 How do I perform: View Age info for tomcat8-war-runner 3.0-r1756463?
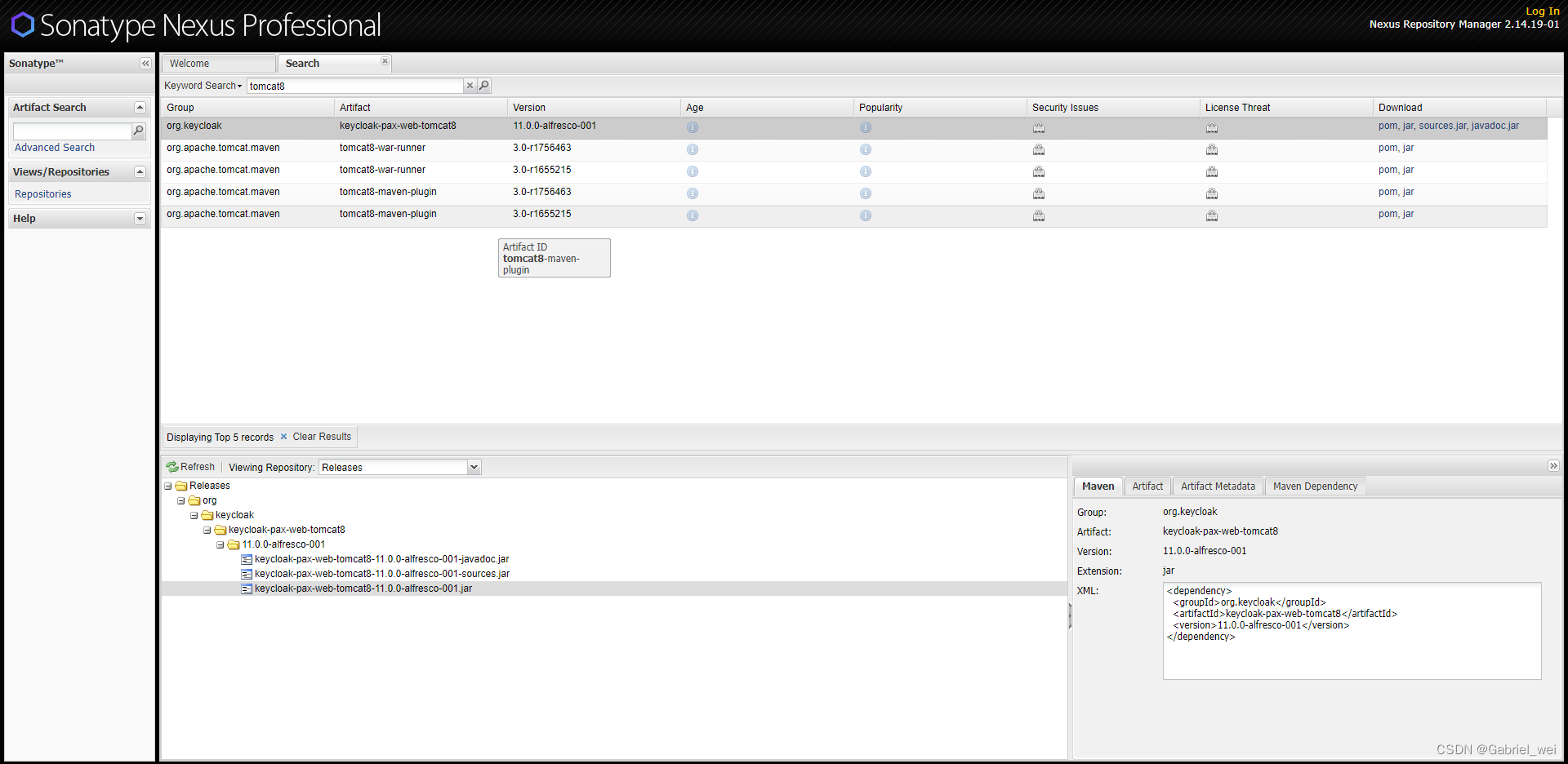(x=693, y=149)
